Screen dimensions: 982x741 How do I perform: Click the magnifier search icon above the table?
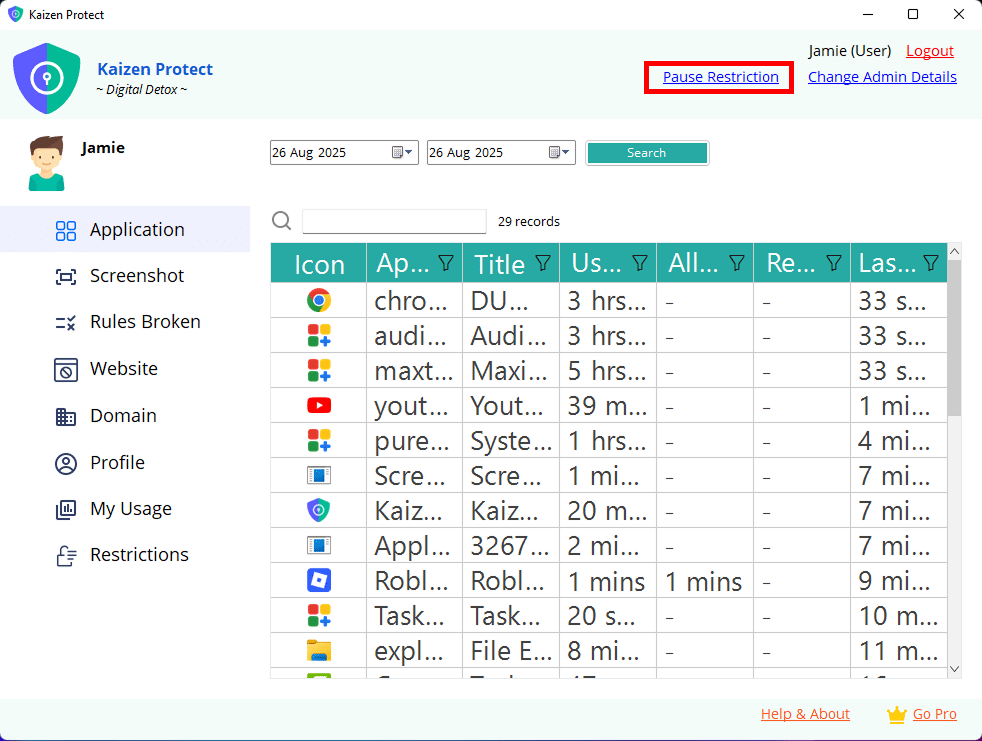[x=282, y=221]
